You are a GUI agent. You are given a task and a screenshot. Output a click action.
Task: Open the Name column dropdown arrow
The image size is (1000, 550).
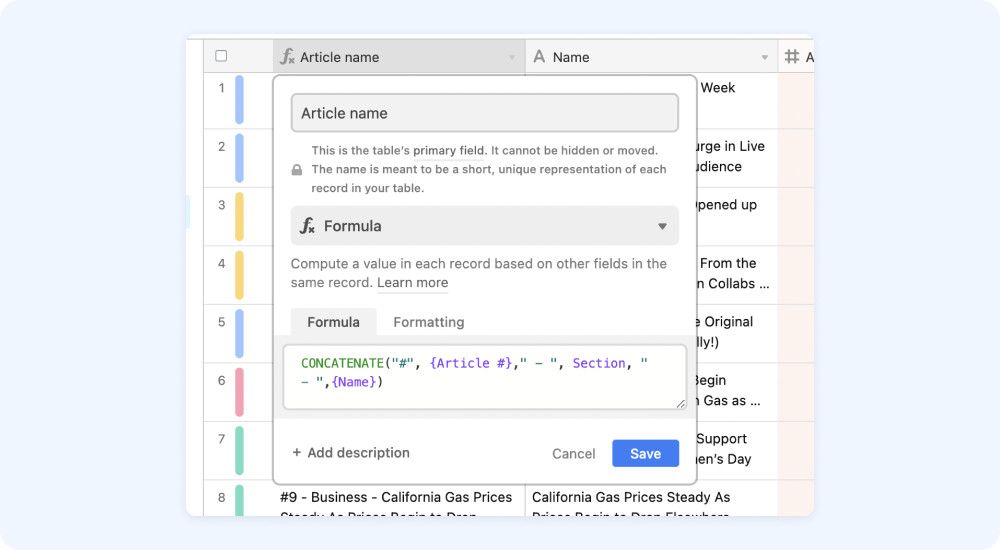click(765, 58)
